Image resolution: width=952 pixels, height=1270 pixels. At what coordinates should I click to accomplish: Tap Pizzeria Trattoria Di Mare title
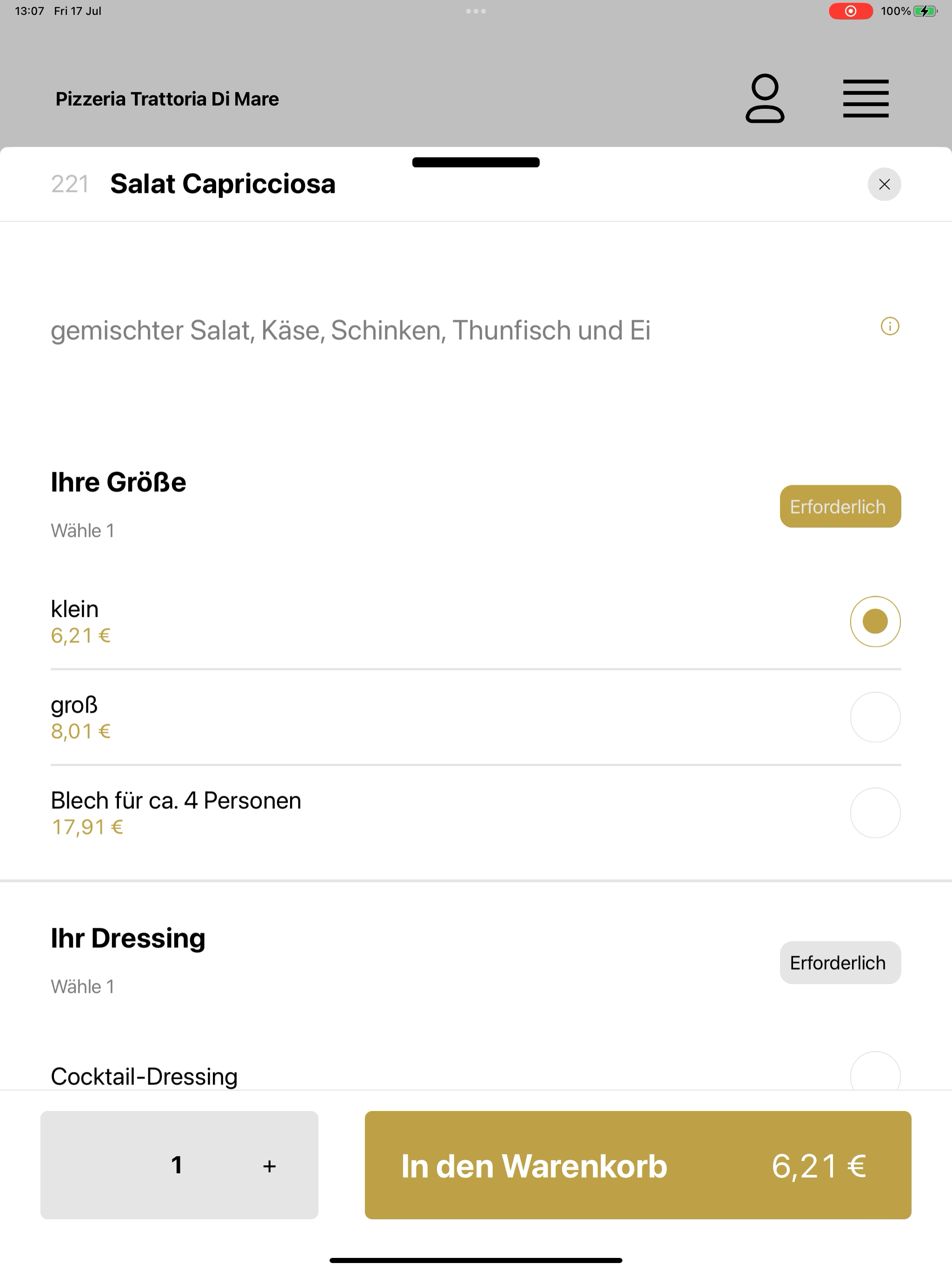click(167, 99)
